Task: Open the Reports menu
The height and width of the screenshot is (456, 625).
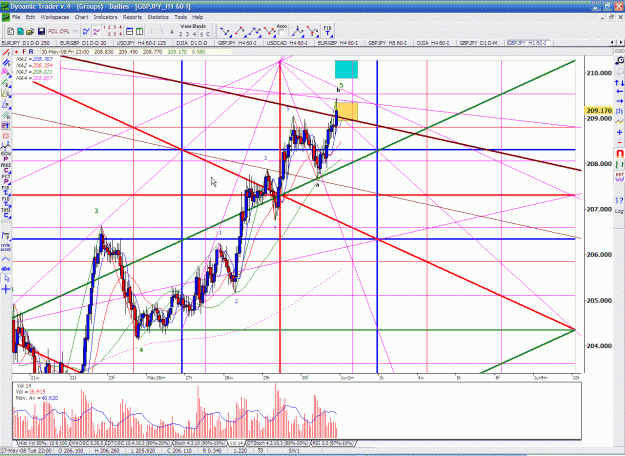Action: (x=132, y=17)
